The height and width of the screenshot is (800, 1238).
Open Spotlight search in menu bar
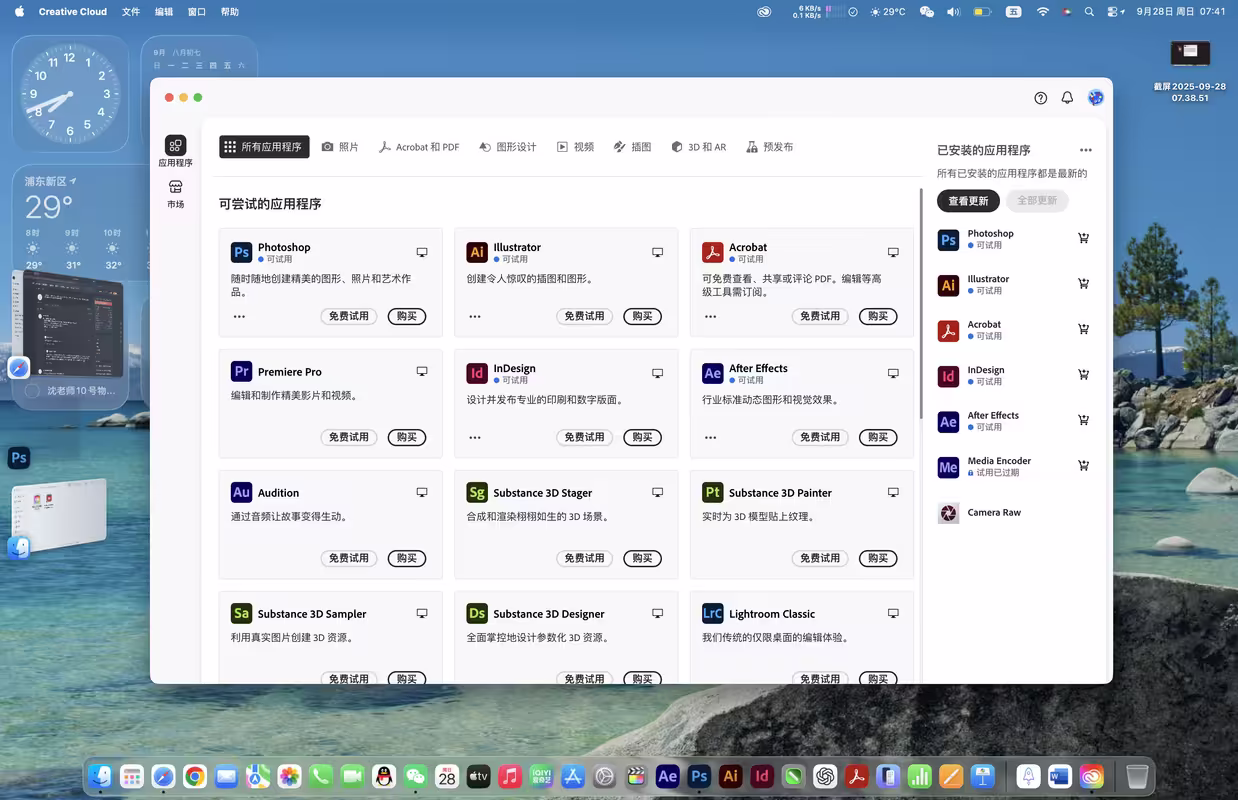click(x=1089, y=12)
